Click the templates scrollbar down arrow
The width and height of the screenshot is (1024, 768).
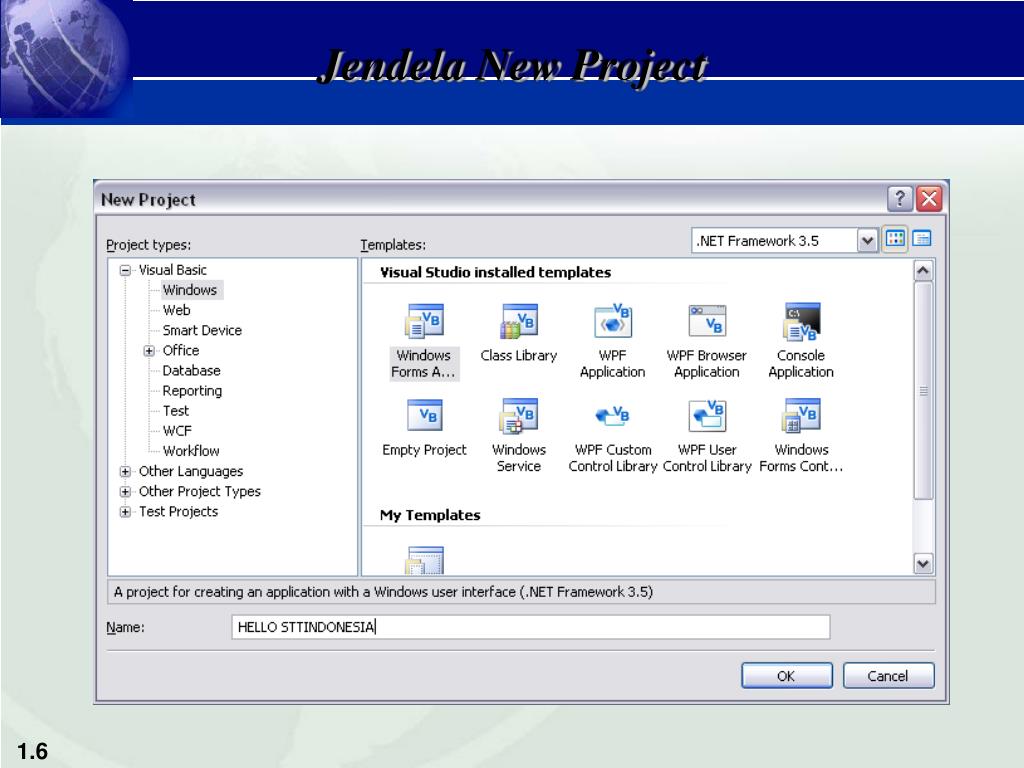(923, 564)
